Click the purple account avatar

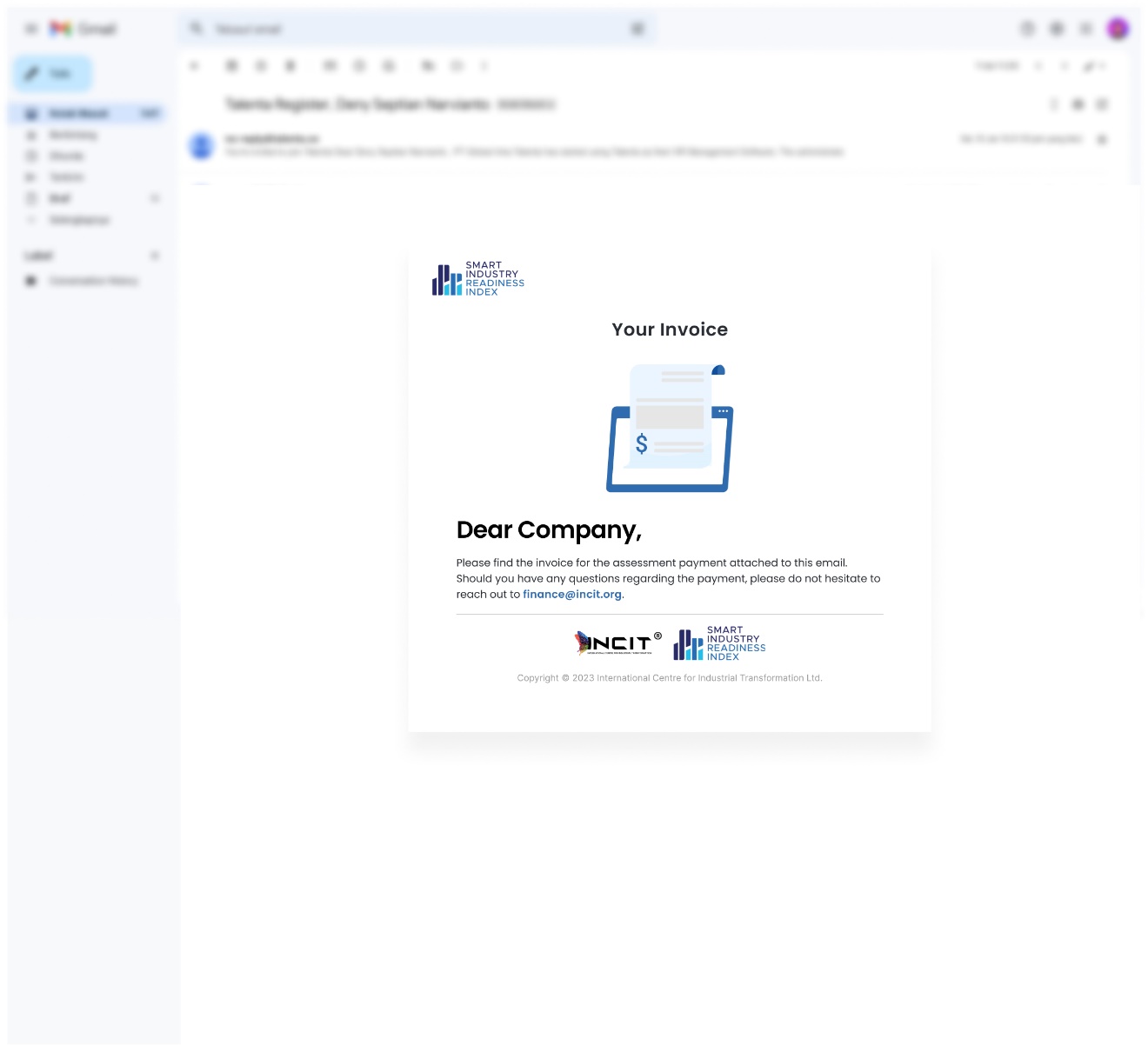tap(1118, 30)
